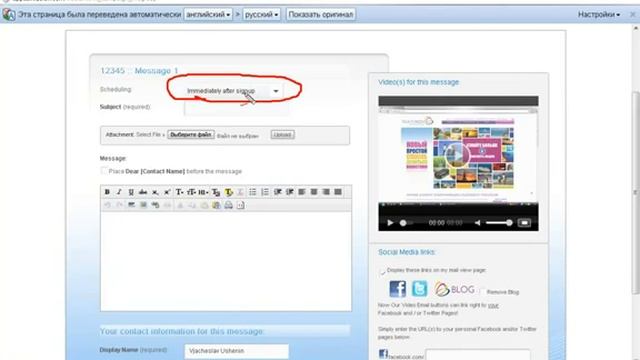Image resolution: width=640 pixels, height=360 pixels.
Task: Apply subscript formatting in the editor
Action: (155, 192)
